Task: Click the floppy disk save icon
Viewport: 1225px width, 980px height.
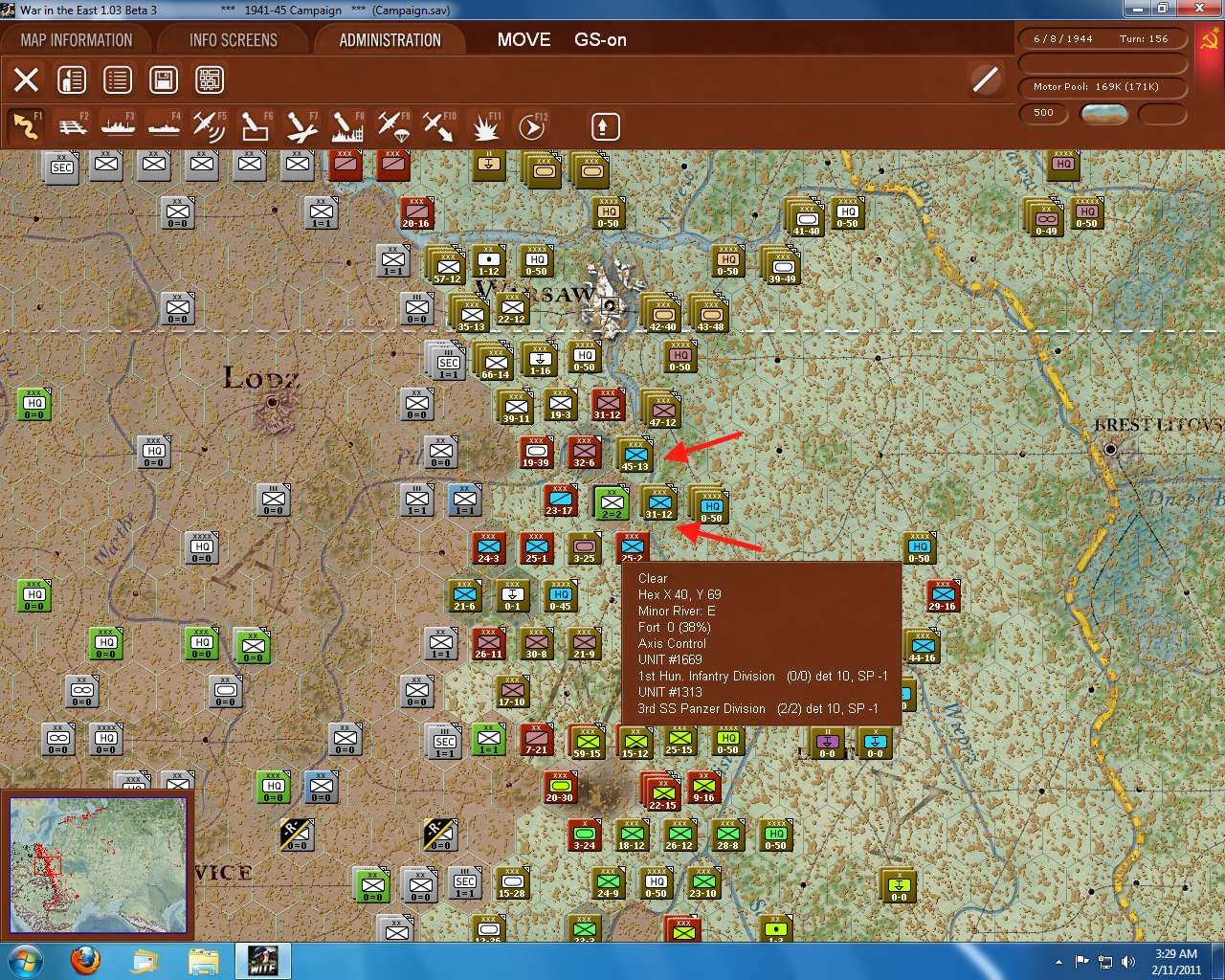Action: (164, 79)
